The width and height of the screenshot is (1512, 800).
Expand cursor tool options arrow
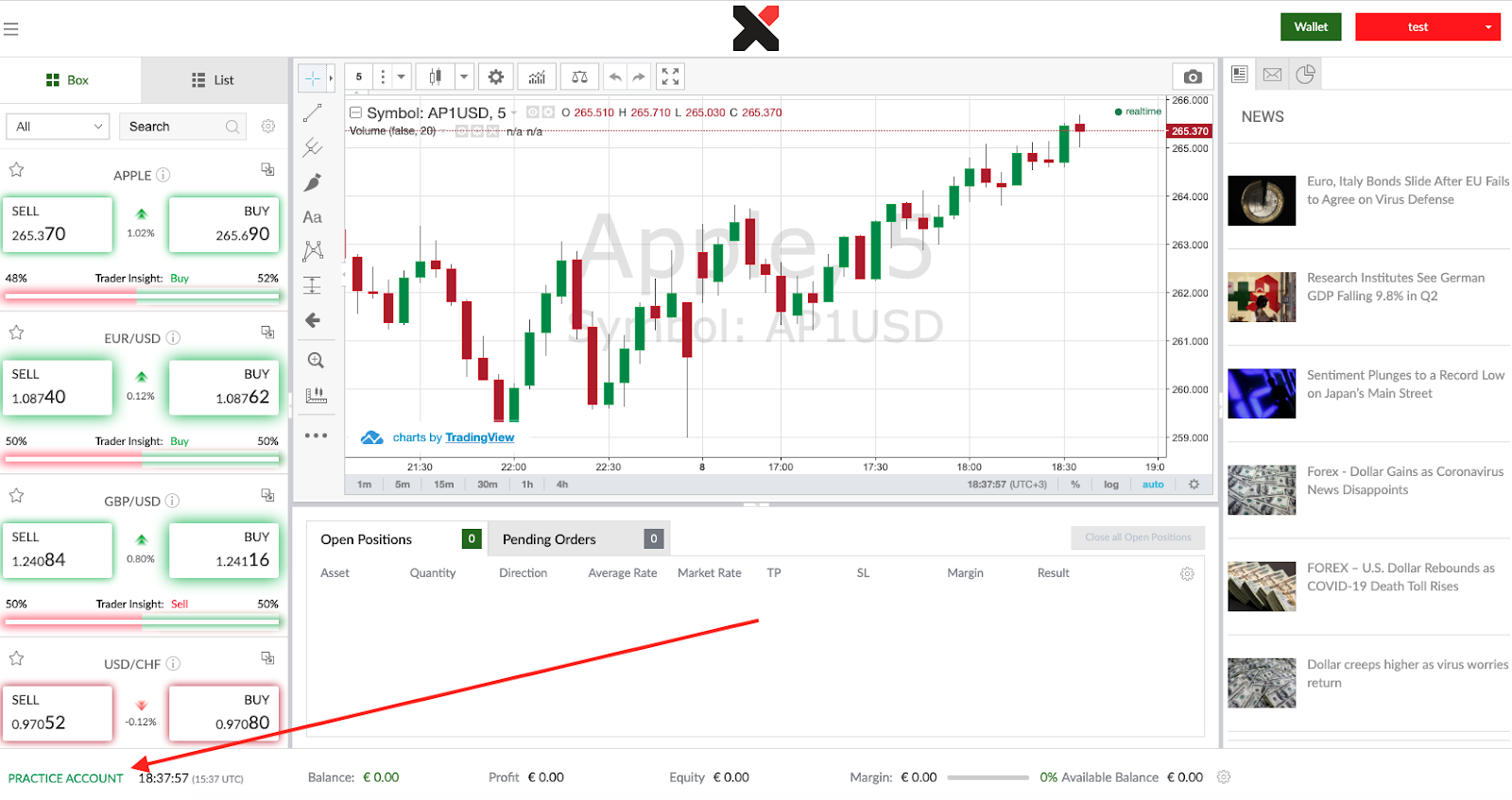(331, 78)
